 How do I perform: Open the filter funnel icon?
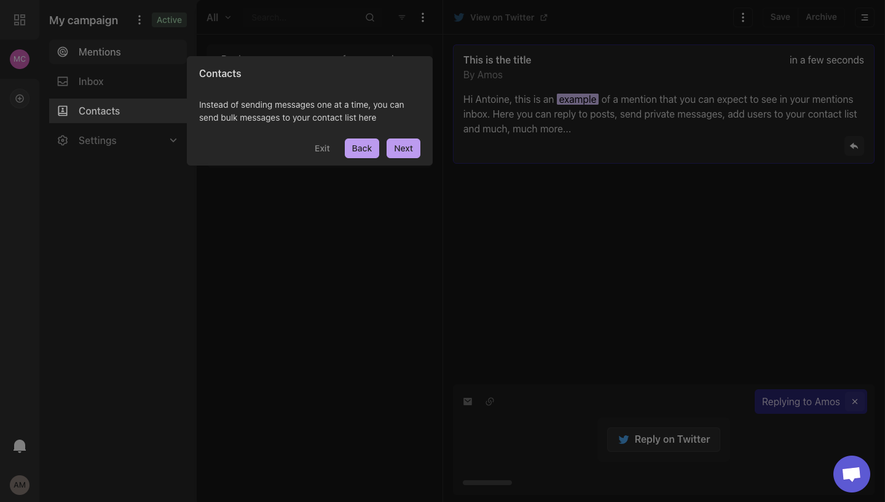click(402, 18)
